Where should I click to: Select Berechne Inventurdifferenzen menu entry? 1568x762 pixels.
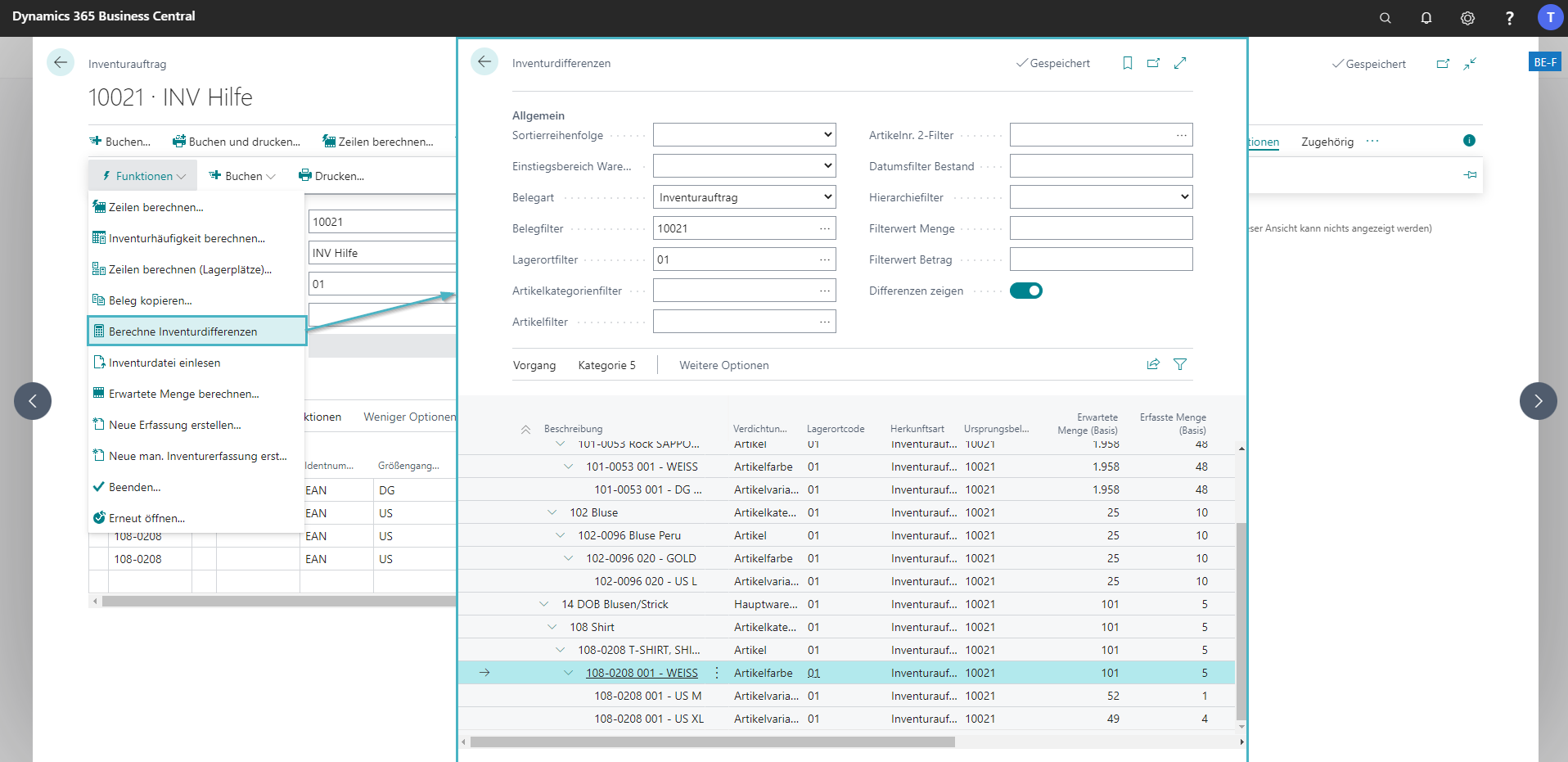click(182, 331)
